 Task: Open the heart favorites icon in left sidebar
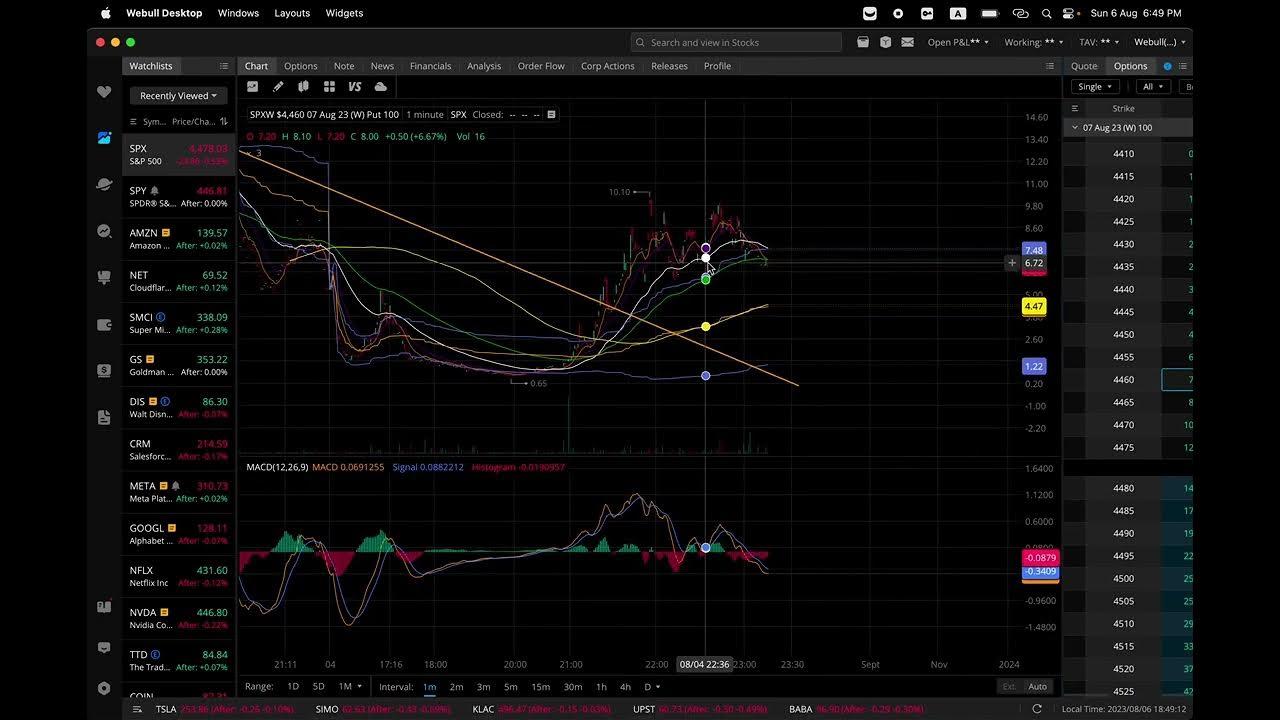click(x=104, y=92)
